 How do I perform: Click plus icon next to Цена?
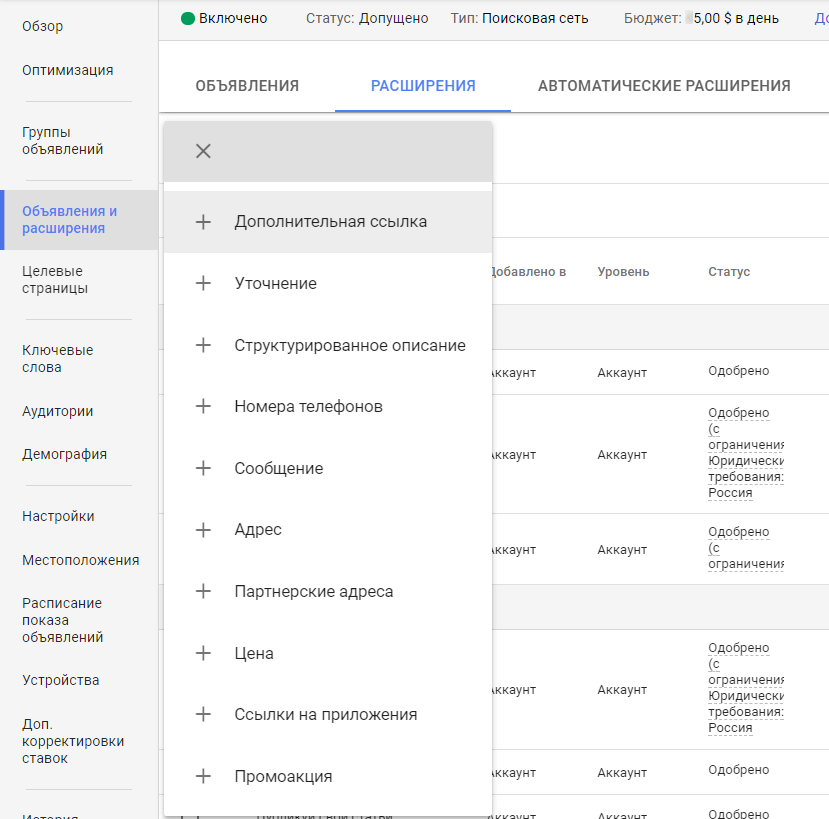203,653
